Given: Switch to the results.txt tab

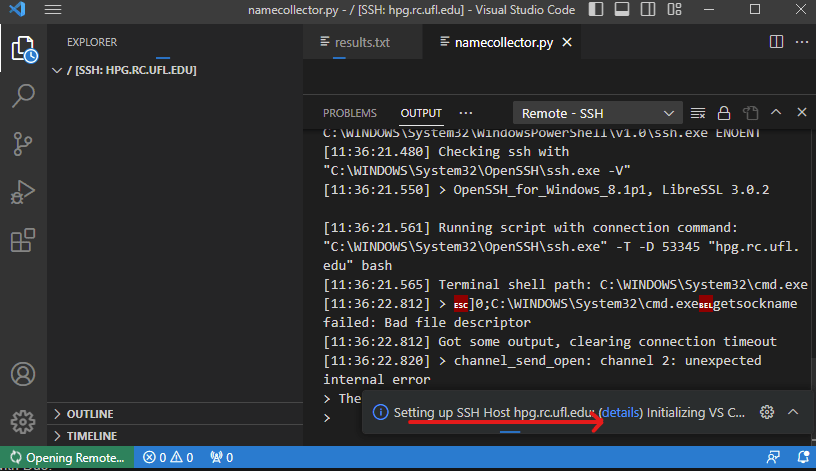Looking at the screenshot, I should (362, 42).
